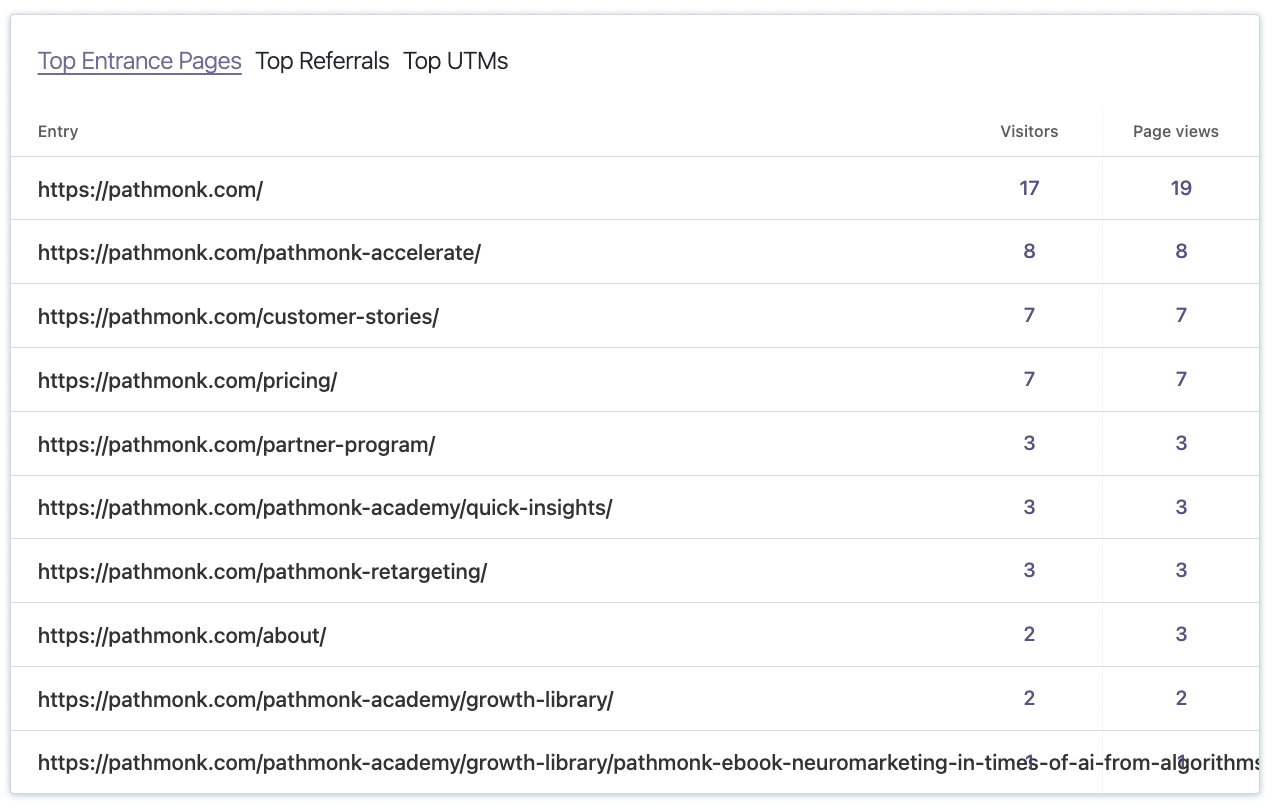Select the page views value 19
Viewport: 1272px width, 808px height.
tap(1181, 188)
